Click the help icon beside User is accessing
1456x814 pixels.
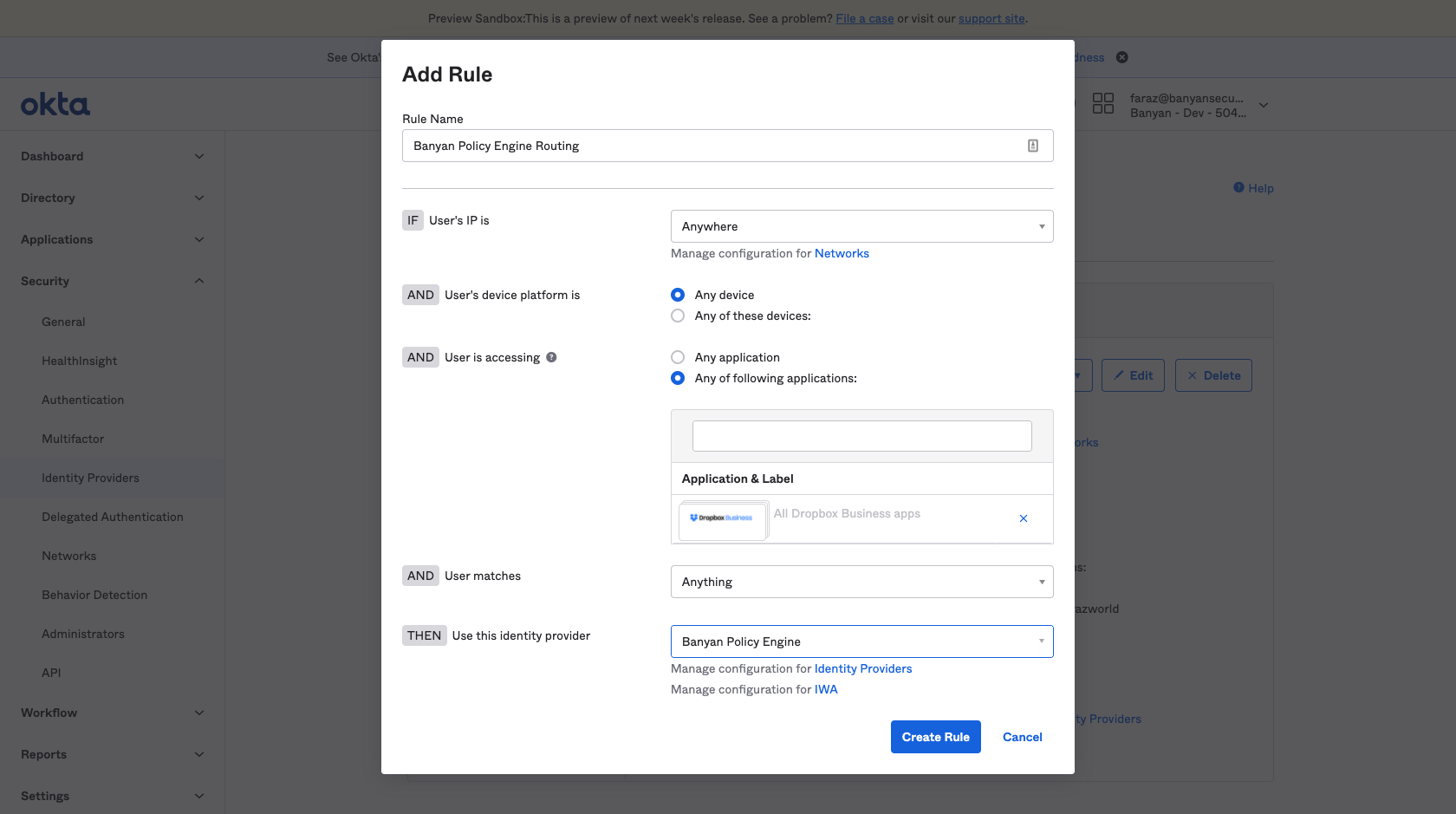click(551, 357)
